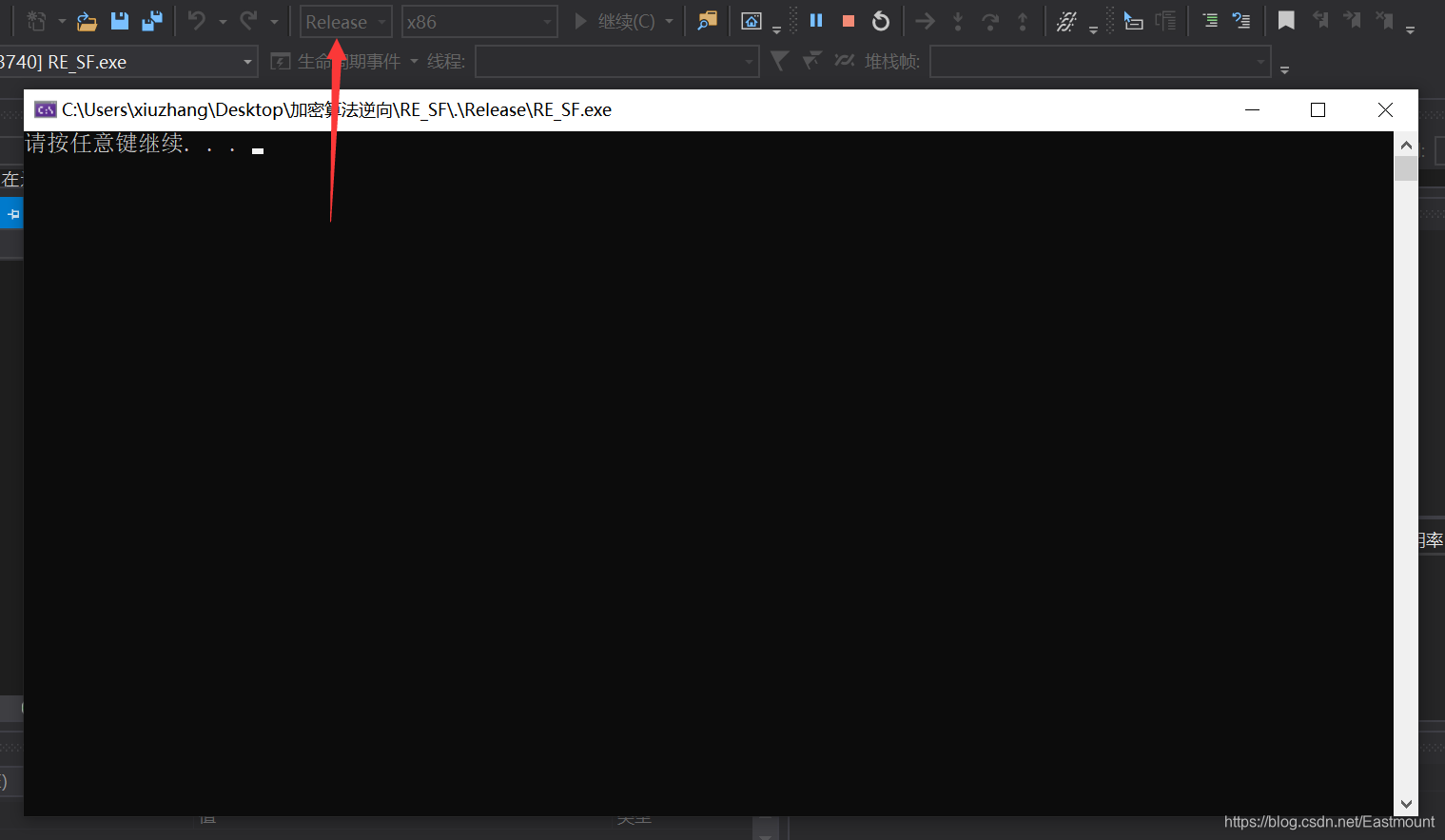The width and height of the screenshot is (1445, 840).
Task: Click Show Next Statement arrow
Action: 926,21
